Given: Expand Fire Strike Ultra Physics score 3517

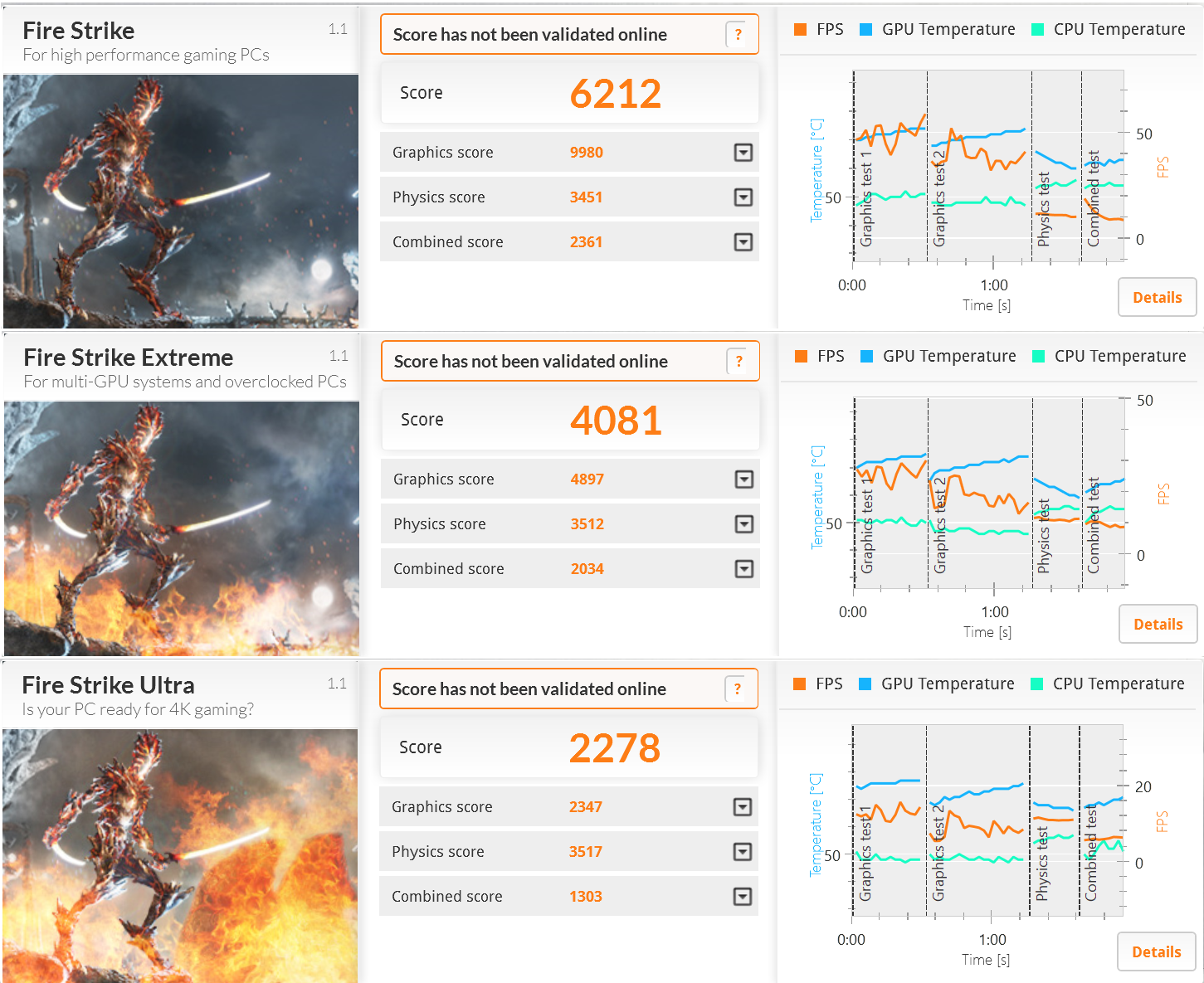Looking at the screenshot, I should [743, 852].
